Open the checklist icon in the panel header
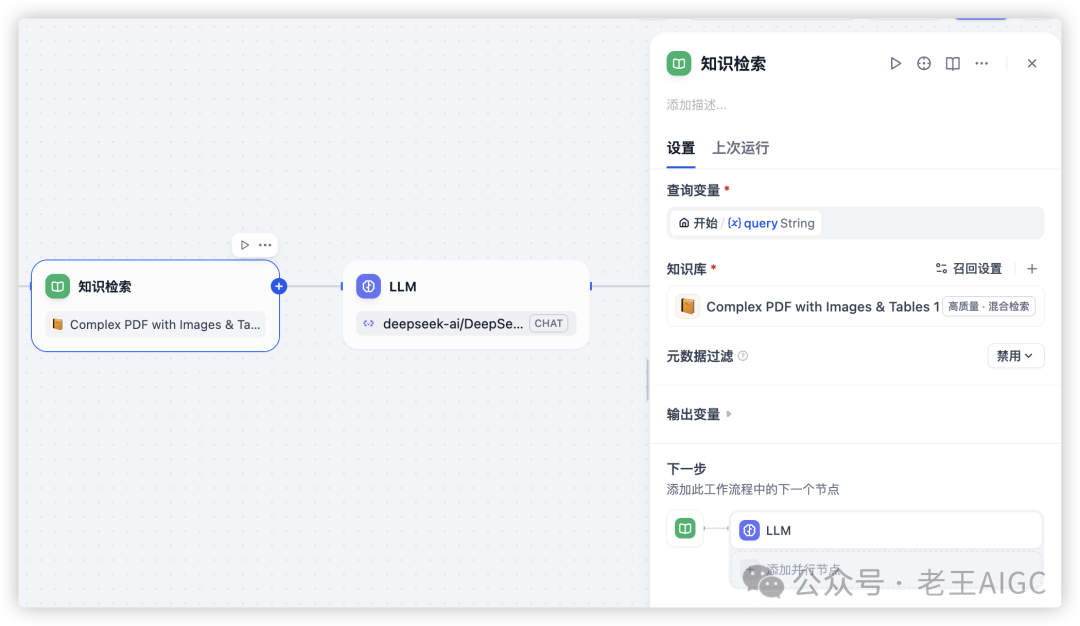The height and width of the screenshot is (626, 1080). (923, 63)
